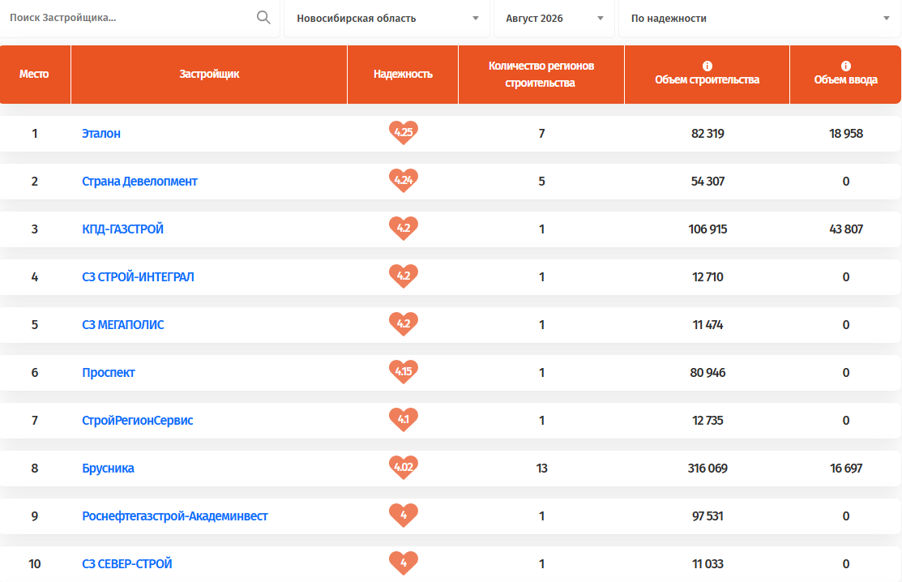Open the СтройРегионСервис link
The image size is (902, 582).
coord(137,420)
